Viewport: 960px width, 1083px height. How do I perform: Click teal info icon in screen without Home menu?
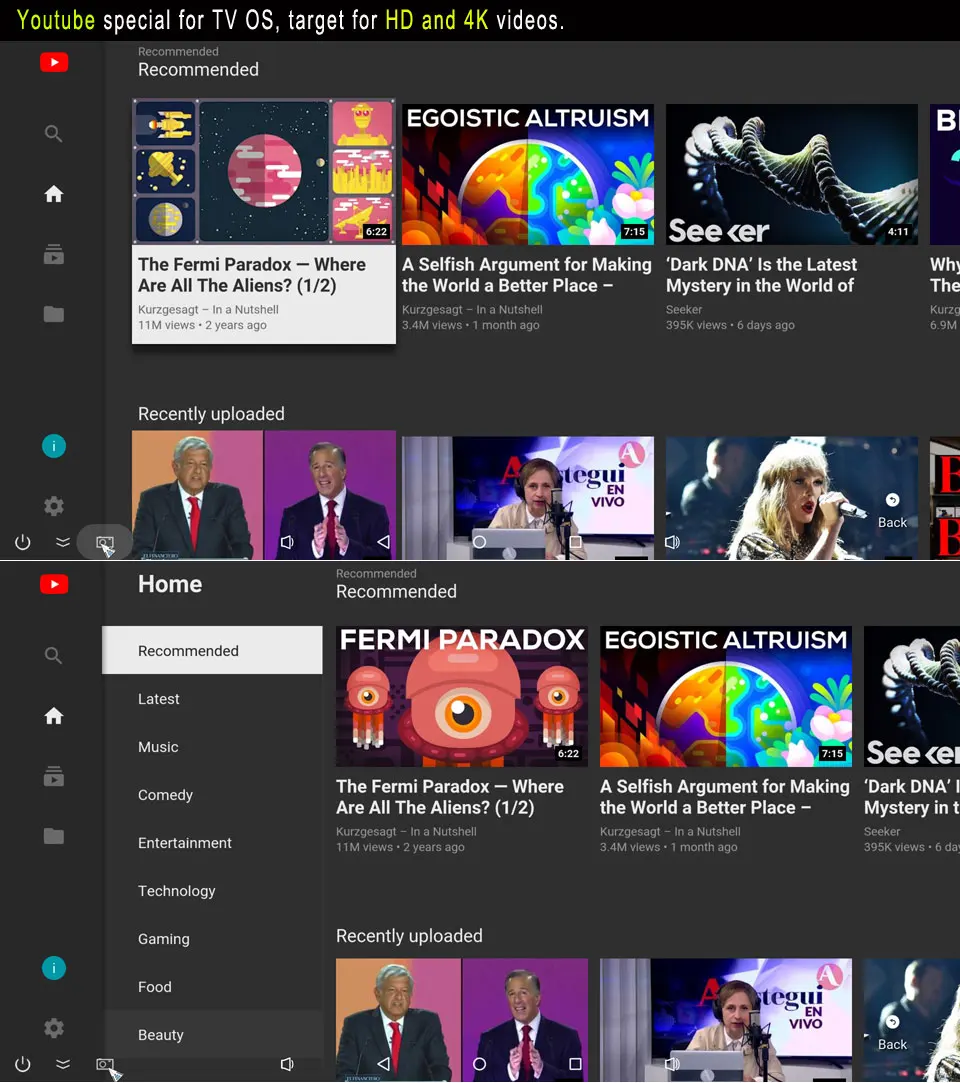[54, 446]
